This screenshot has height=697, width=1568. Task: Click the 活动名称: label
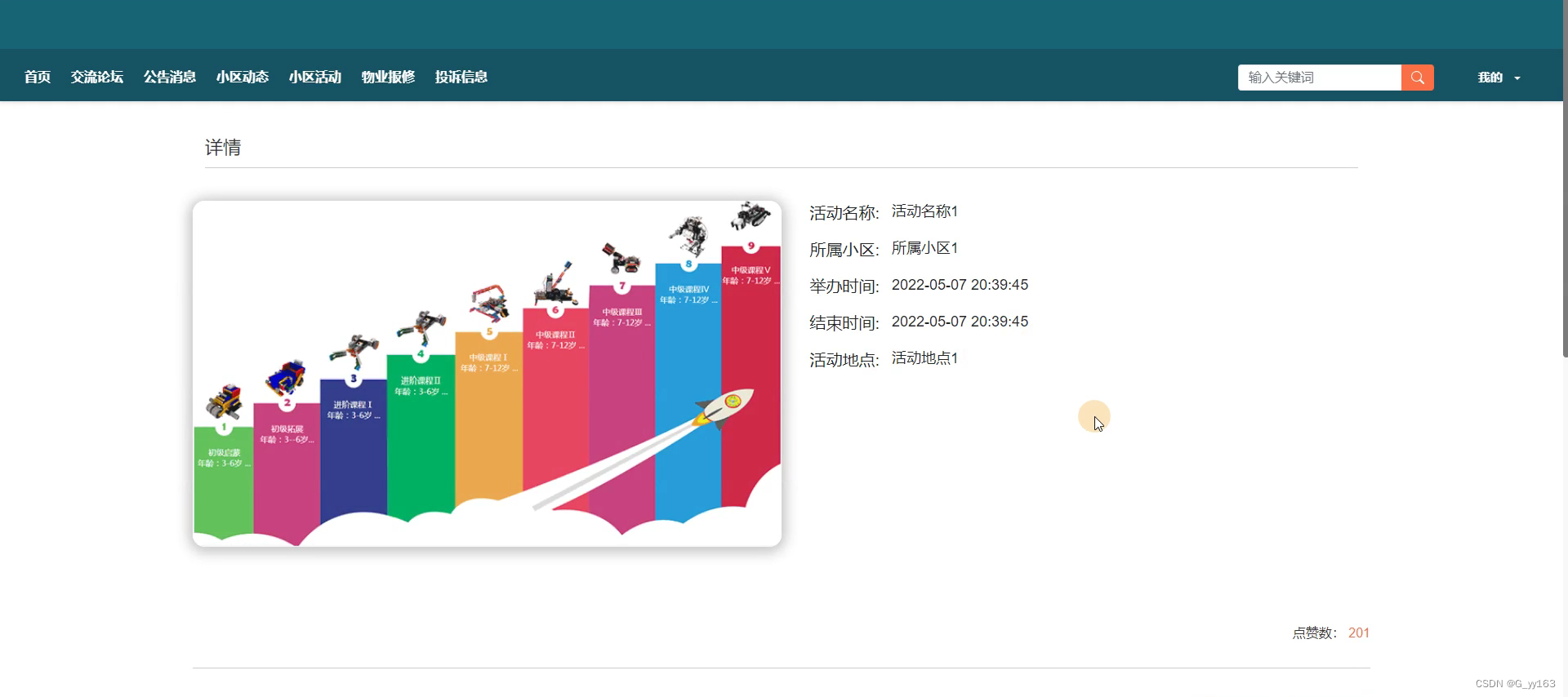point(844,213)
